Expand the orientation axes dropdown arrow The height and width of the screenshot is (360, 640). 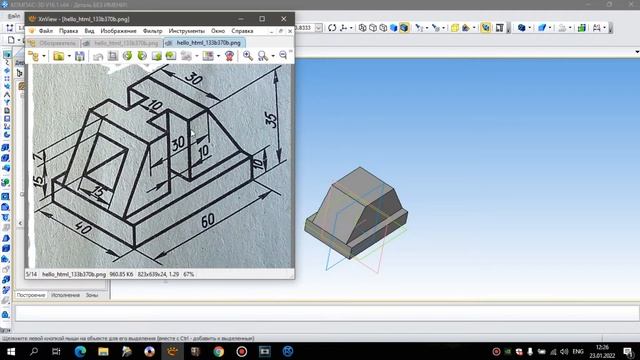point(351,28)
